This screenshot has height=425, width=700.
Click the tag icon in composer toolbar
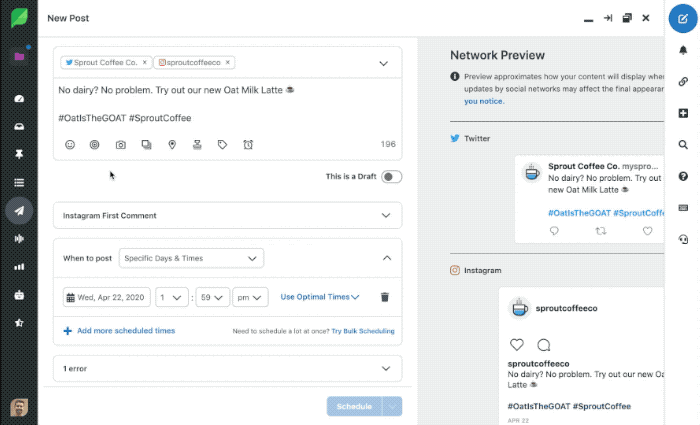click(222, 145)
